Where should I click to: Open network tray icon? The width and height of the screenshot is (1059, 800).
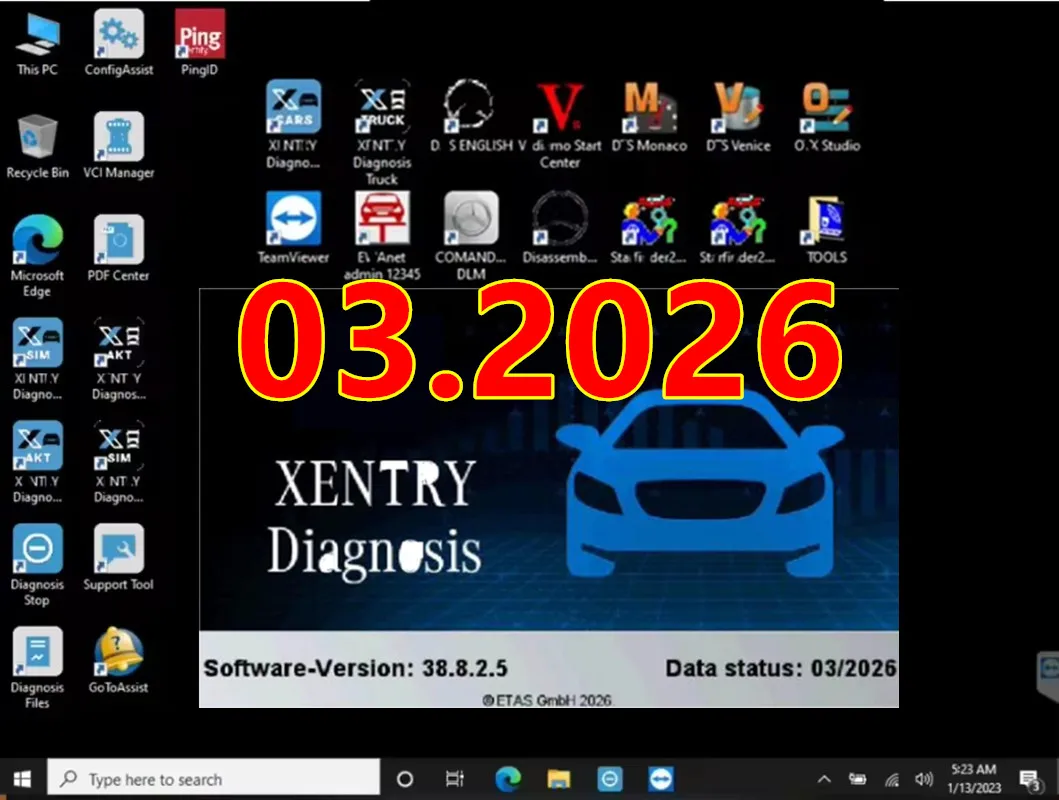click(892, 780)
